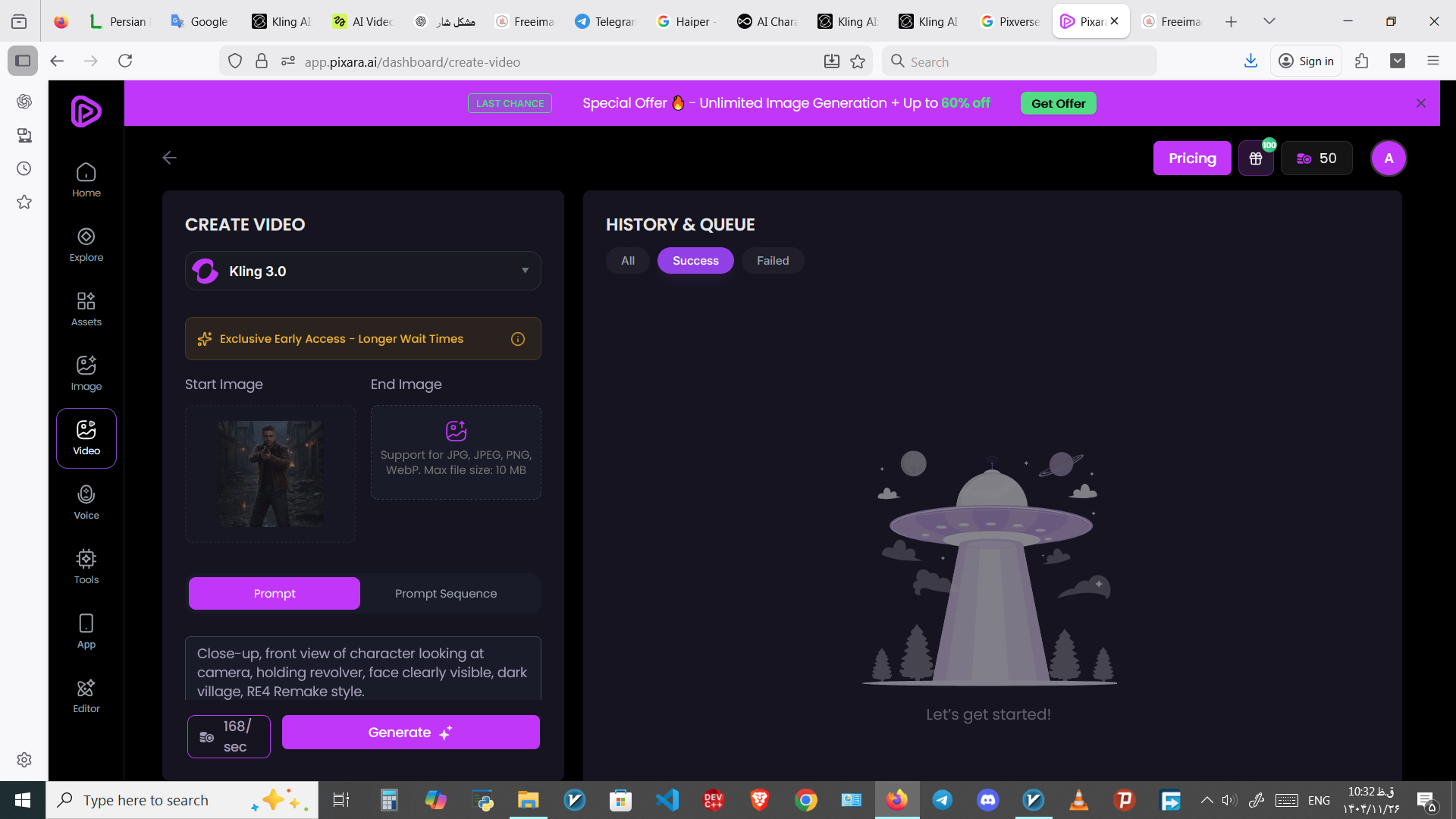The width and height of the screenshot is (1456, 819).
Task: Reload the page in Firefox
Action: [x=125, y=61]
